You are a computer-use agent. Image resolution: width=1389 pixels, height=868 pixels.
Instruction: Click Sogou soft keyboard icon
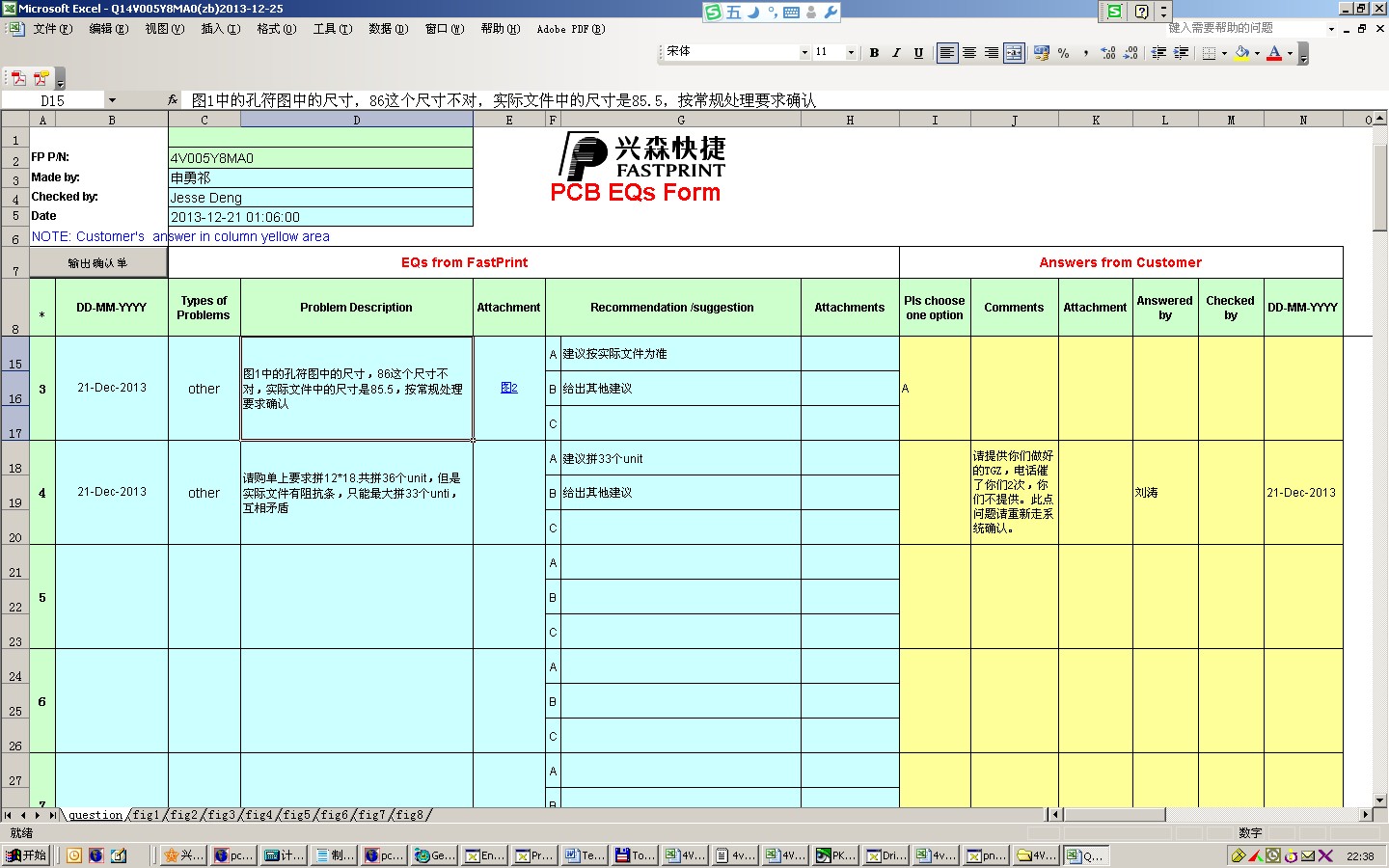pos(791,13)
